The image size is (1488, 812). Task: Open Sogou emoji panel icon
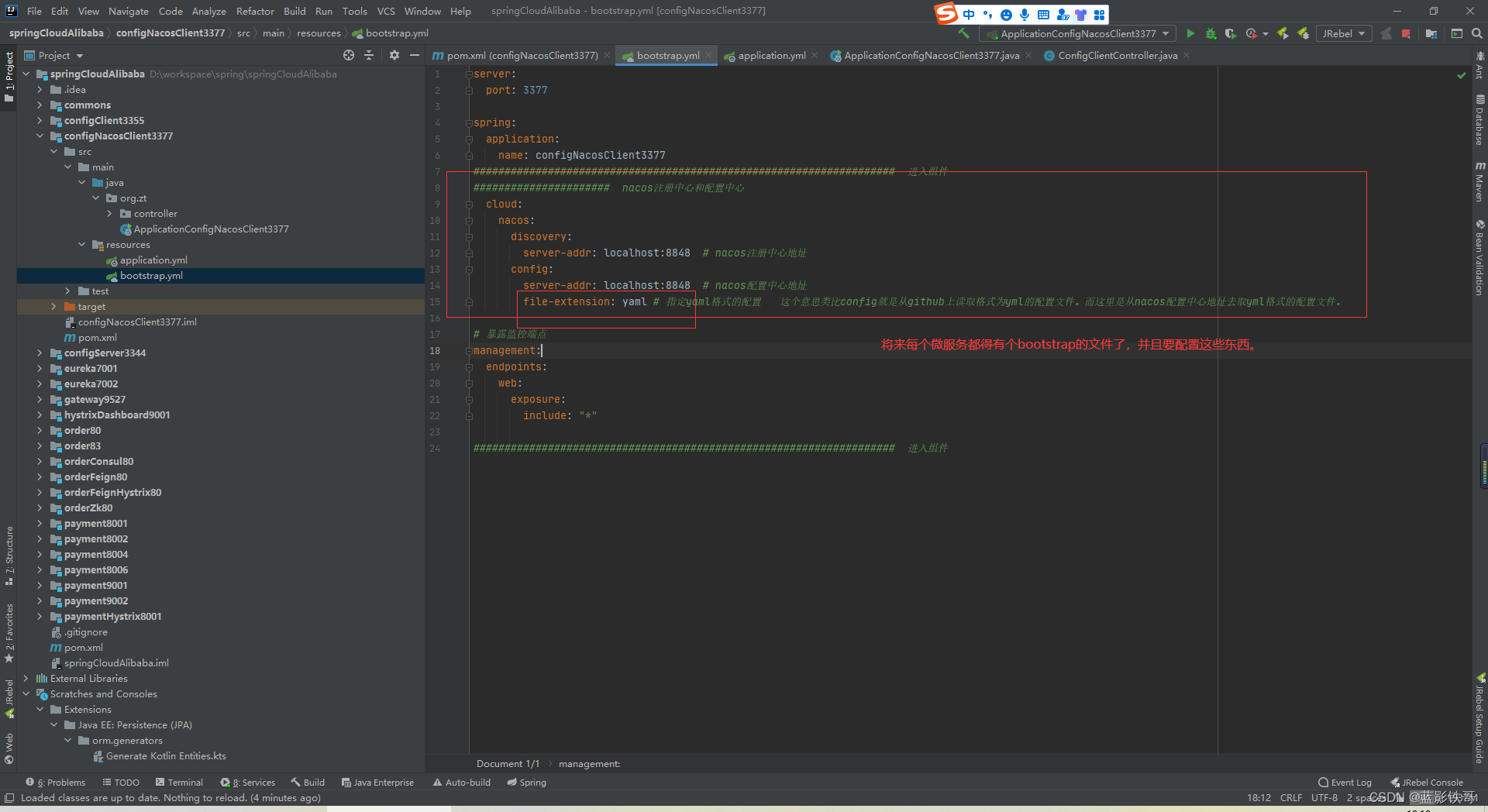pyautogui.click(x=1006, y=14)
